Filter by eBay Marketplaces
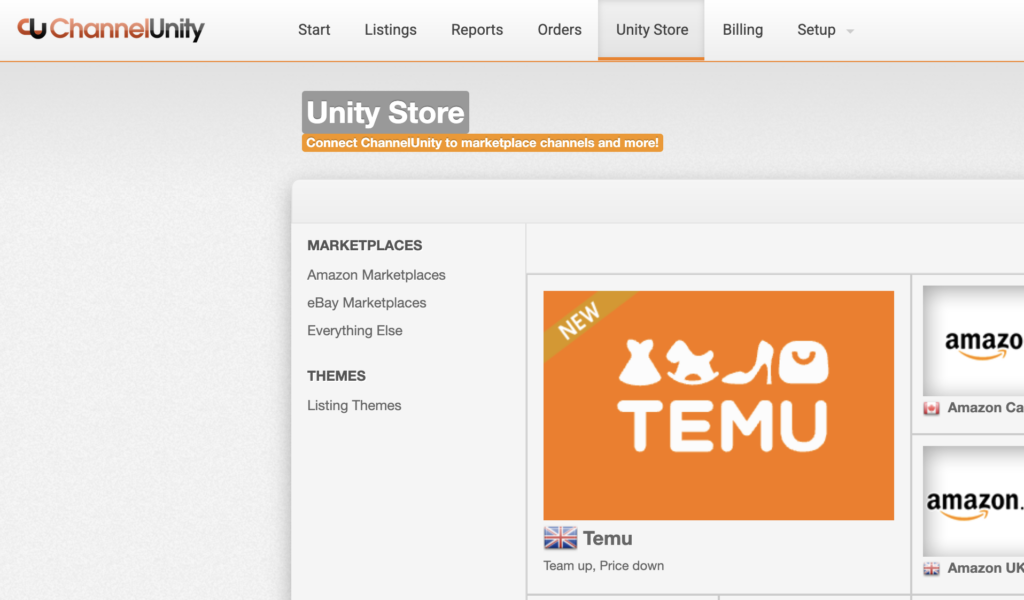This screenshot has width=1024, height=600. (366, 303)
